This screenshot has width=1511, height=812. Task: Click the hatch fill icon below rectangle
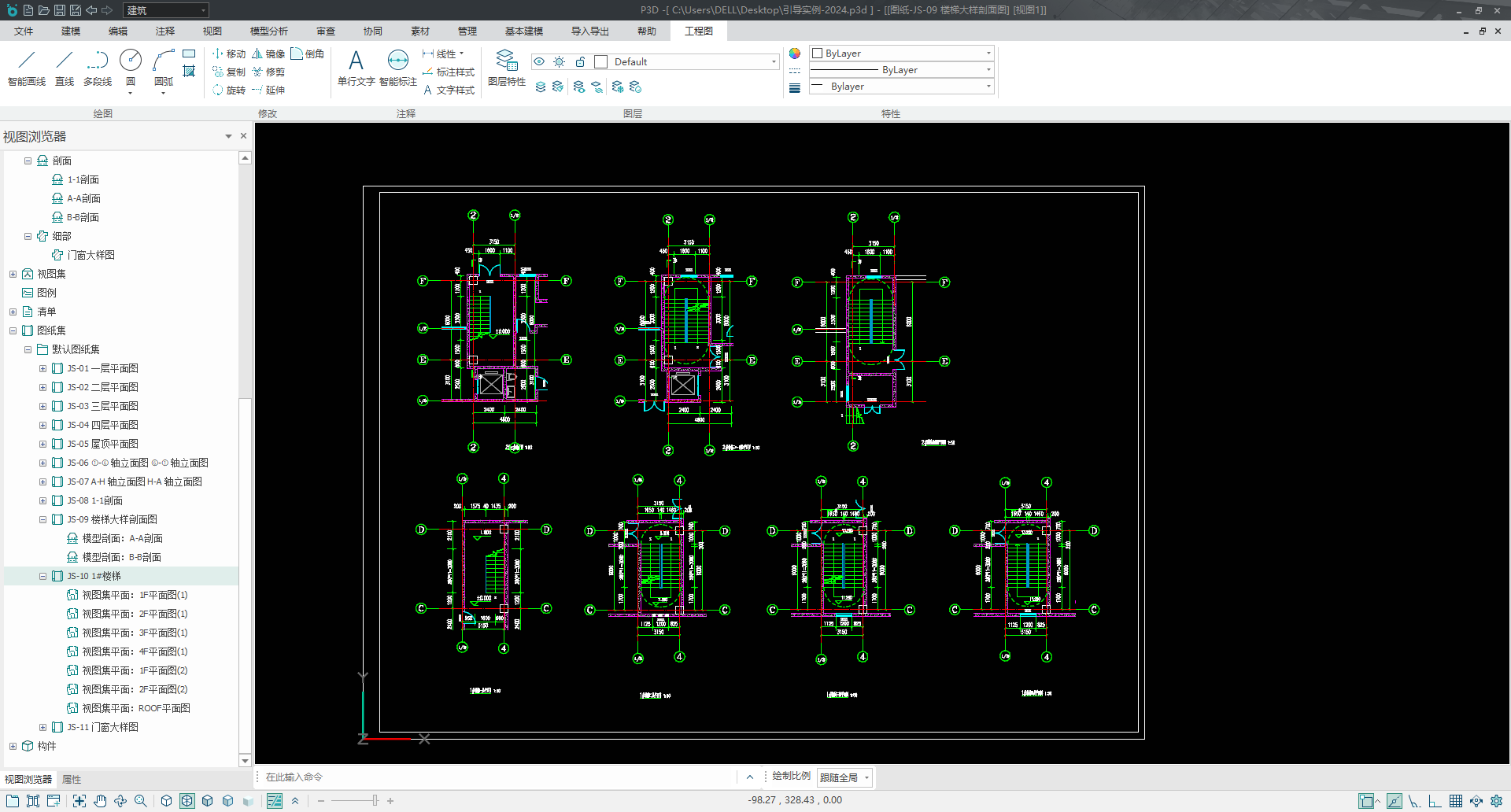point(189,72)
